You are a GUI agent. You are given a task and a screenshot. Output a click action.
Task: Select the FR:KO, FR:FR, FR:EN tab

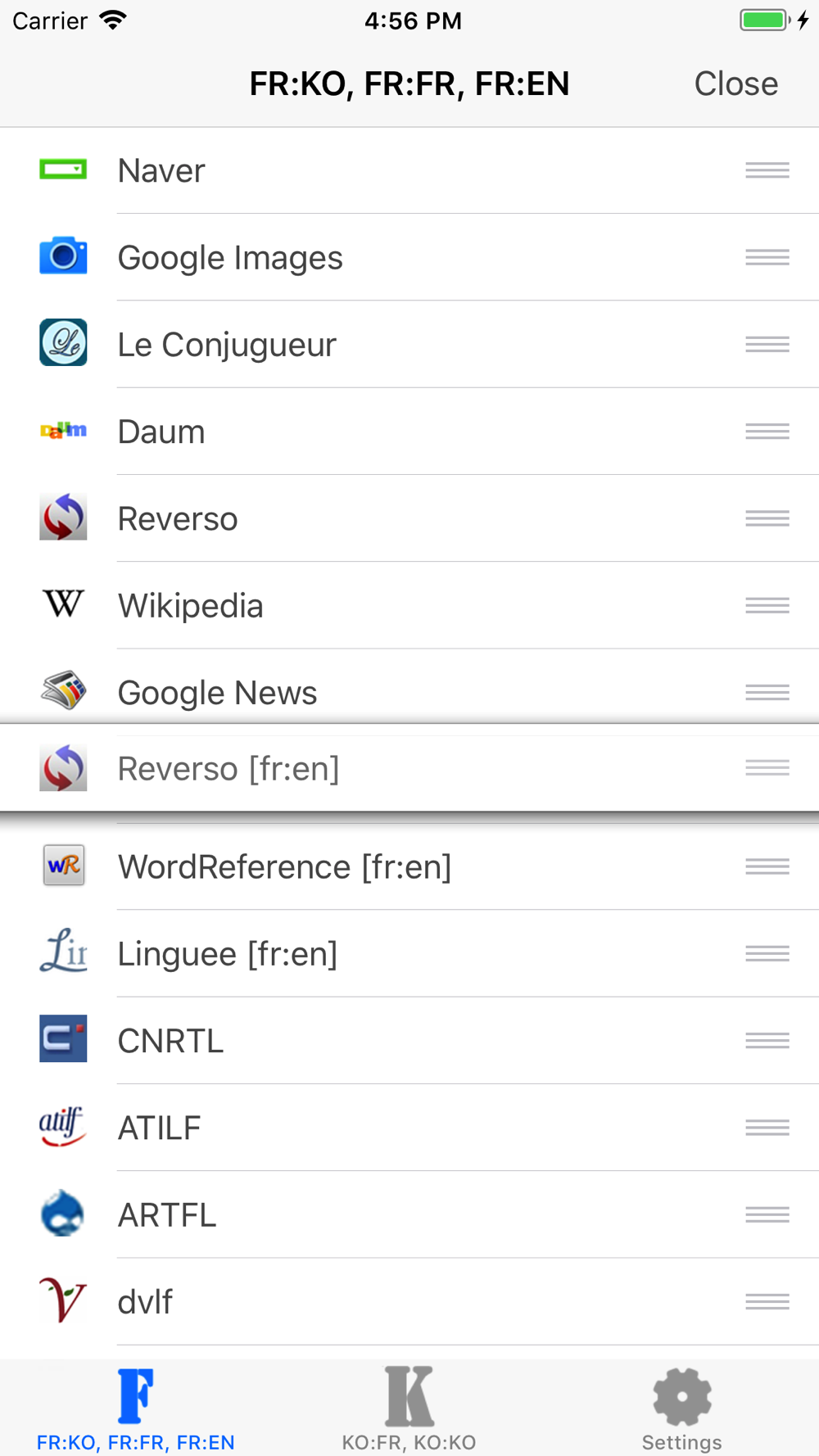point(136,1409)
